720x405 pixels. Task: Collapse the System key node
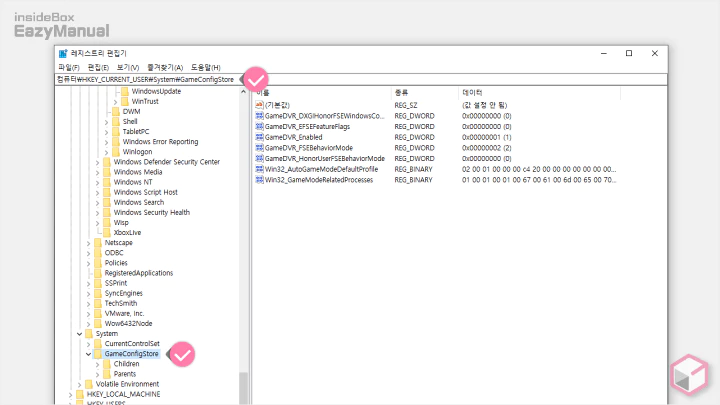click(x=79, y=333)
